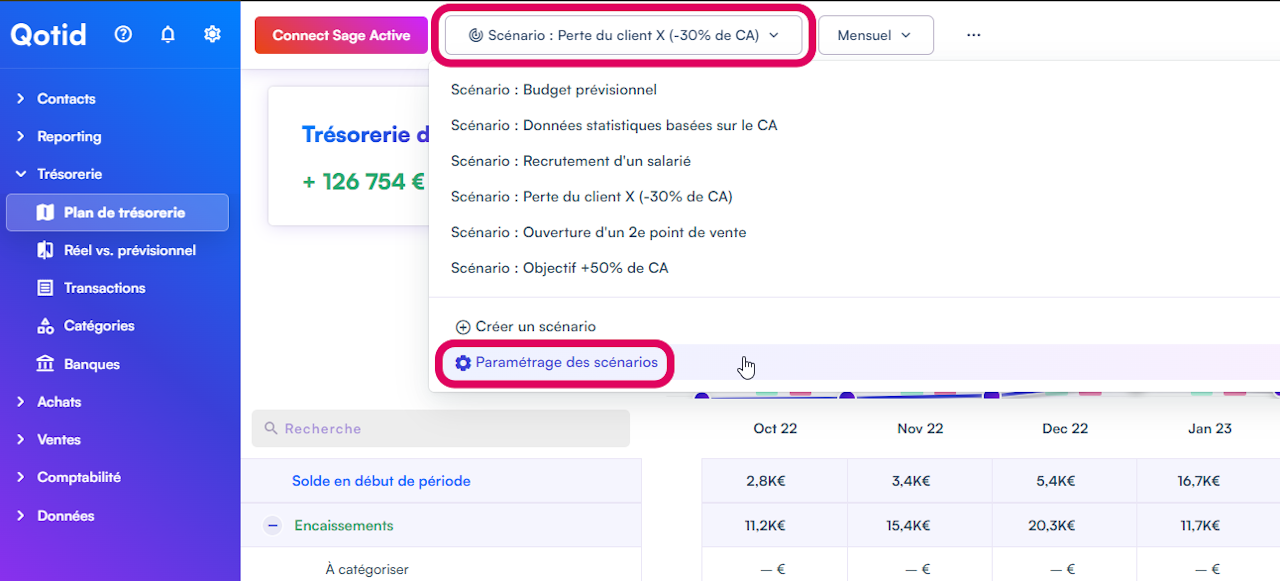
Task: Focus the Recherche search field
Action: 441,428
